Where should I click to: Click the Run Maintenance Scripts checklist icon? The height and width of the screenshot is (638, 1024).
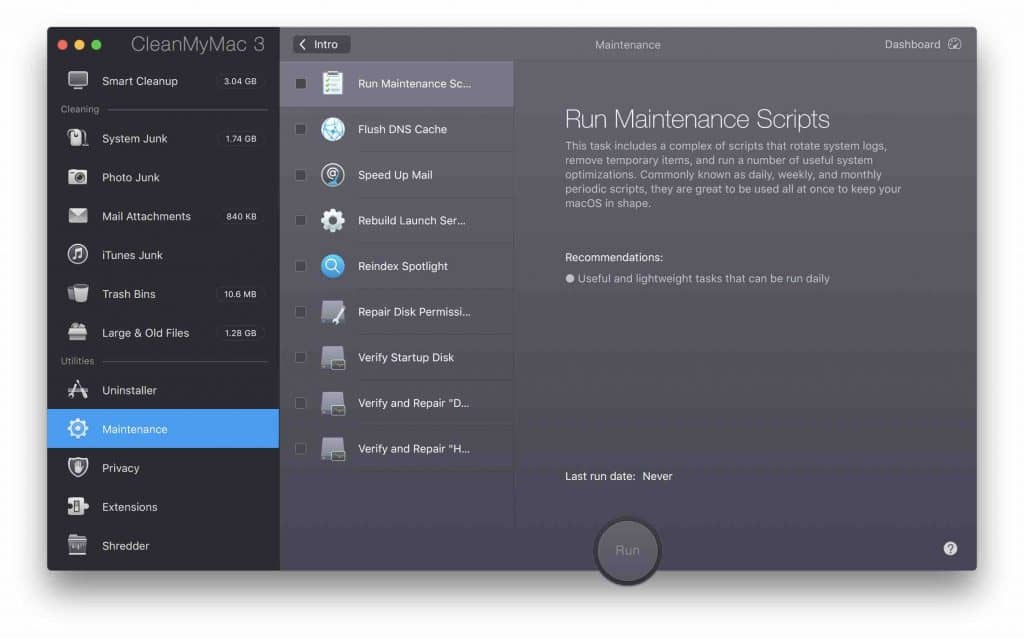click(333, 83)
